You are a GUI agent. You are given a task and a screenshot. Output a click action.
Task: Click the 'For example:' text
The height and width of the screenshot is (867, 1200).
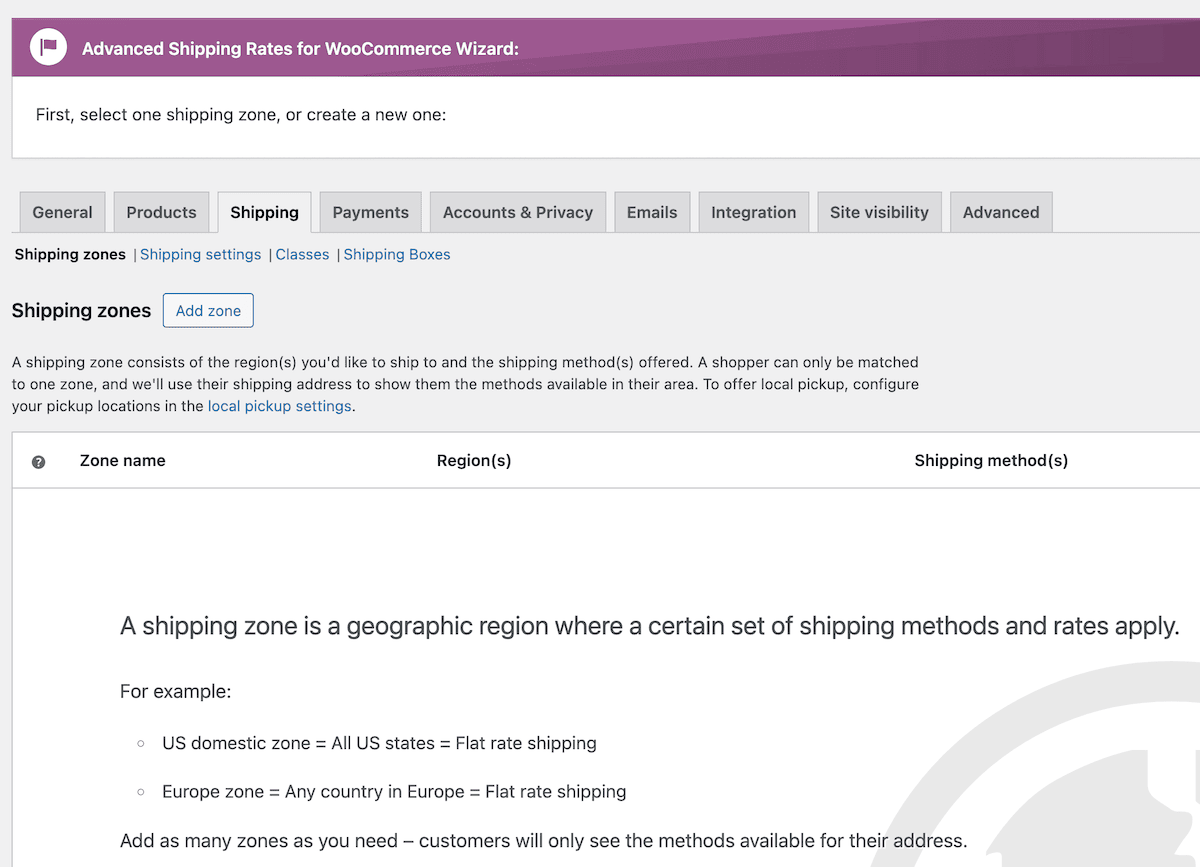175,692
